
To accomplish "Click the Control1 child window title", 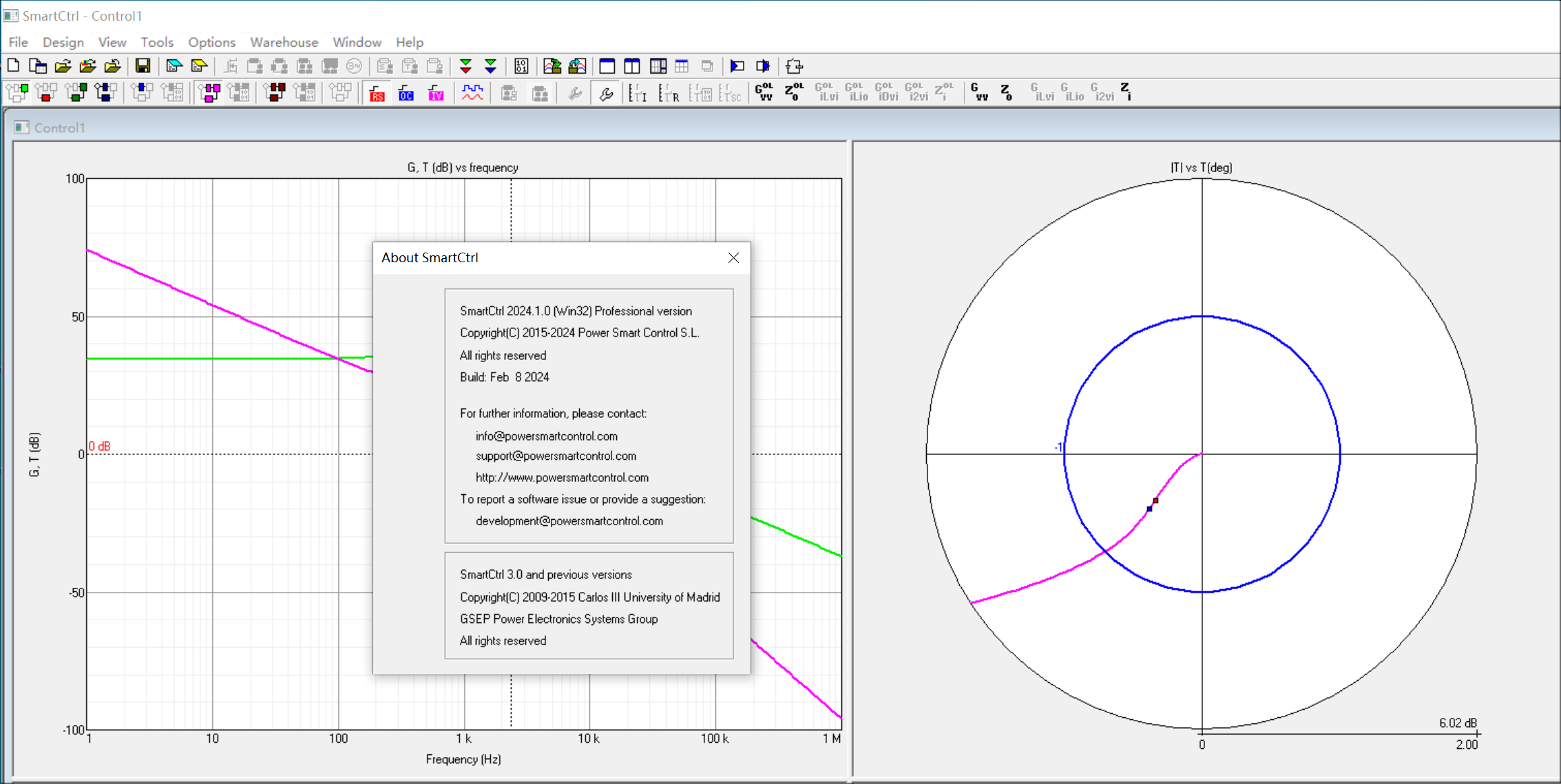I will (x=59, y=128).
